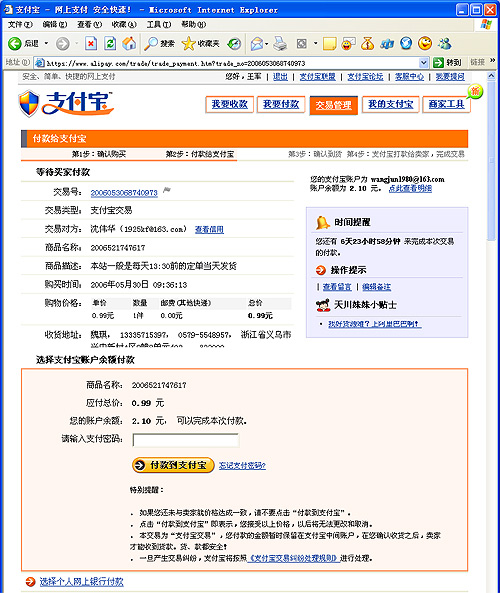The image size is (500, 593).
Task: Click the tips link under 天川妹妹小贴士
Action: [x=374, y=324]
